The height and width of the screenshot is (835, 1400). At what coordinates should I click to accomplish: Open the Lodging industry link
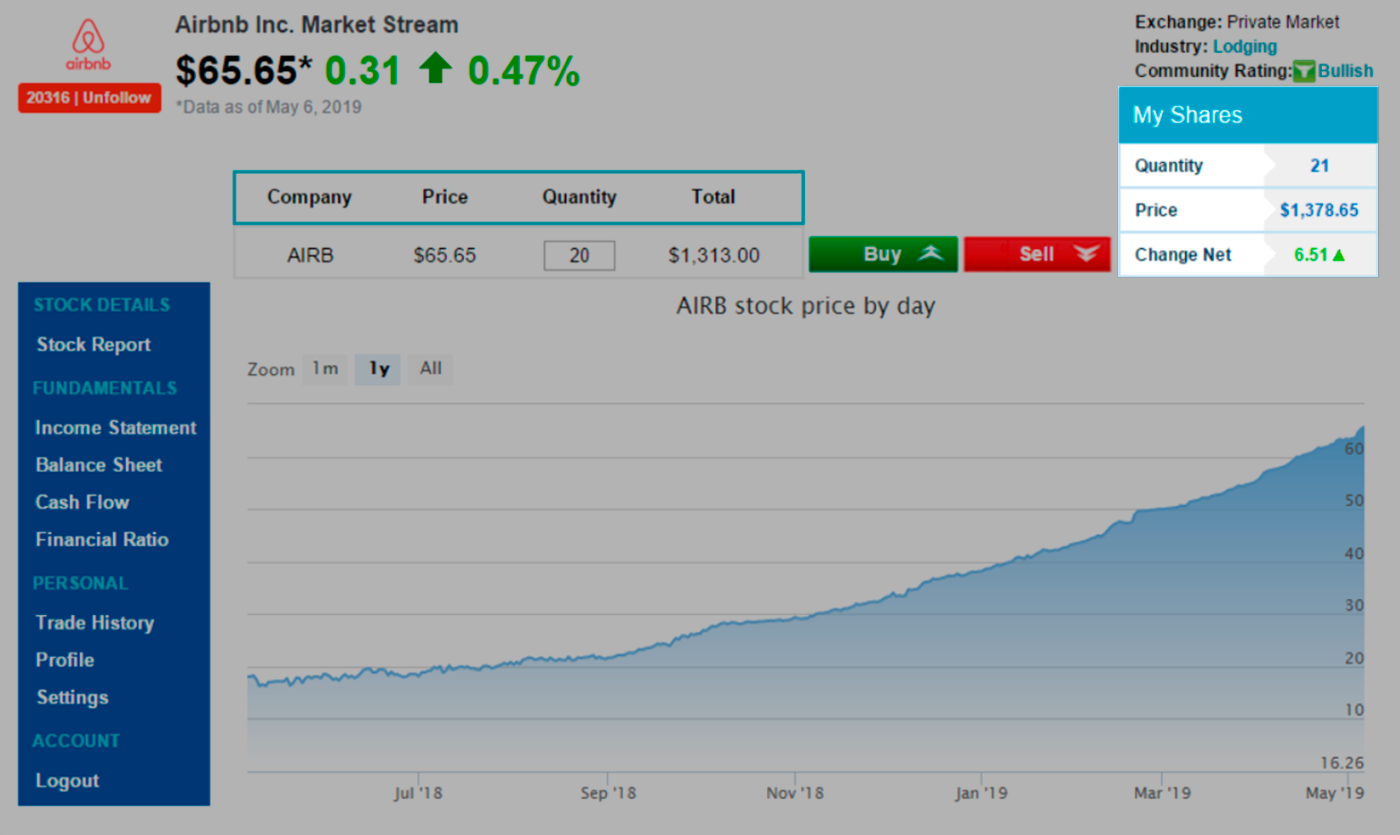pyautogui.click(x=1245, y=47)
